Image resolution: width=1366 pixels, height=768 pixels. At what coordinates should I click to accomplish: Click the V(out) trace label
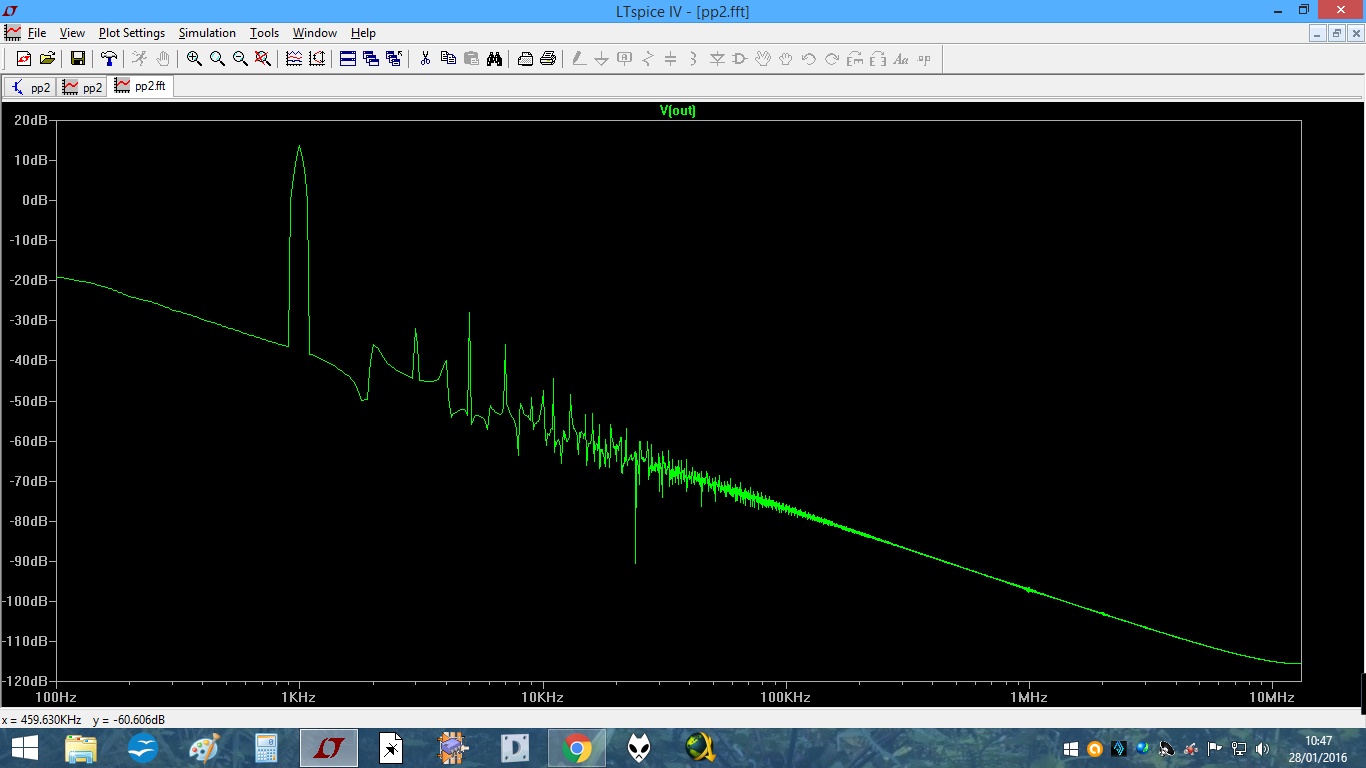pos(677,111)
